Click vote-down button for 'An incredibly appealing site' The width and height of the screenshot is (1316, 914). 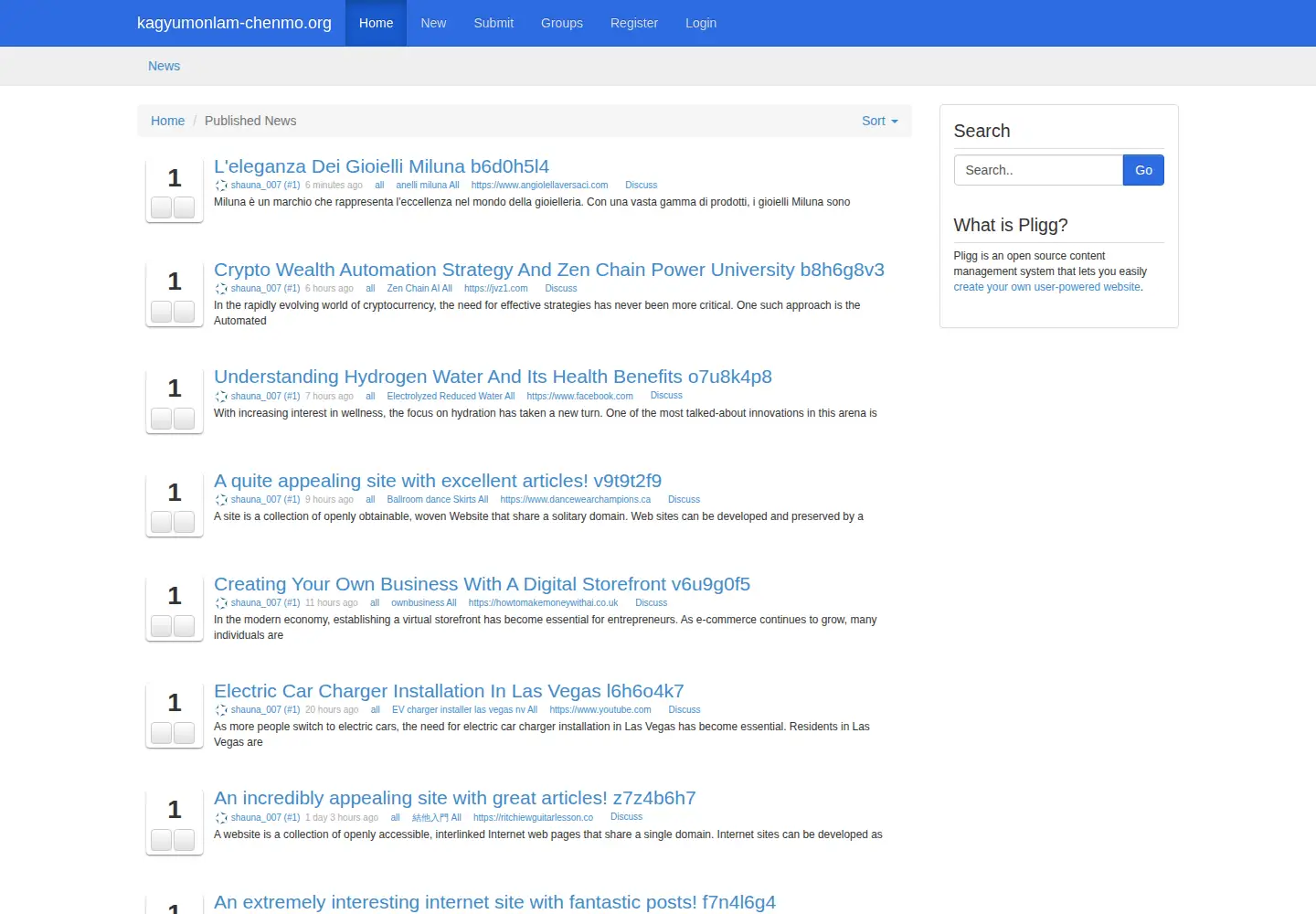point(185,840)
